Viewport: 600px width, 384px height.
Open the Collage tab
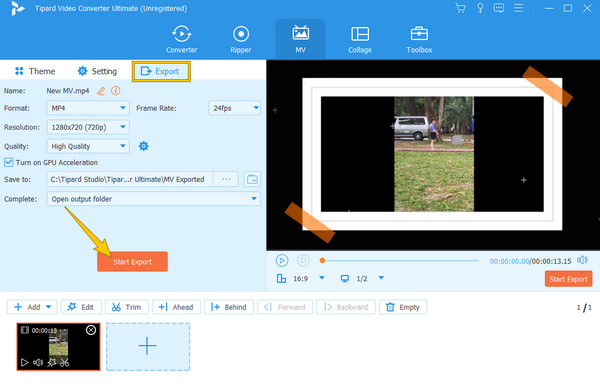click(360, 39)
